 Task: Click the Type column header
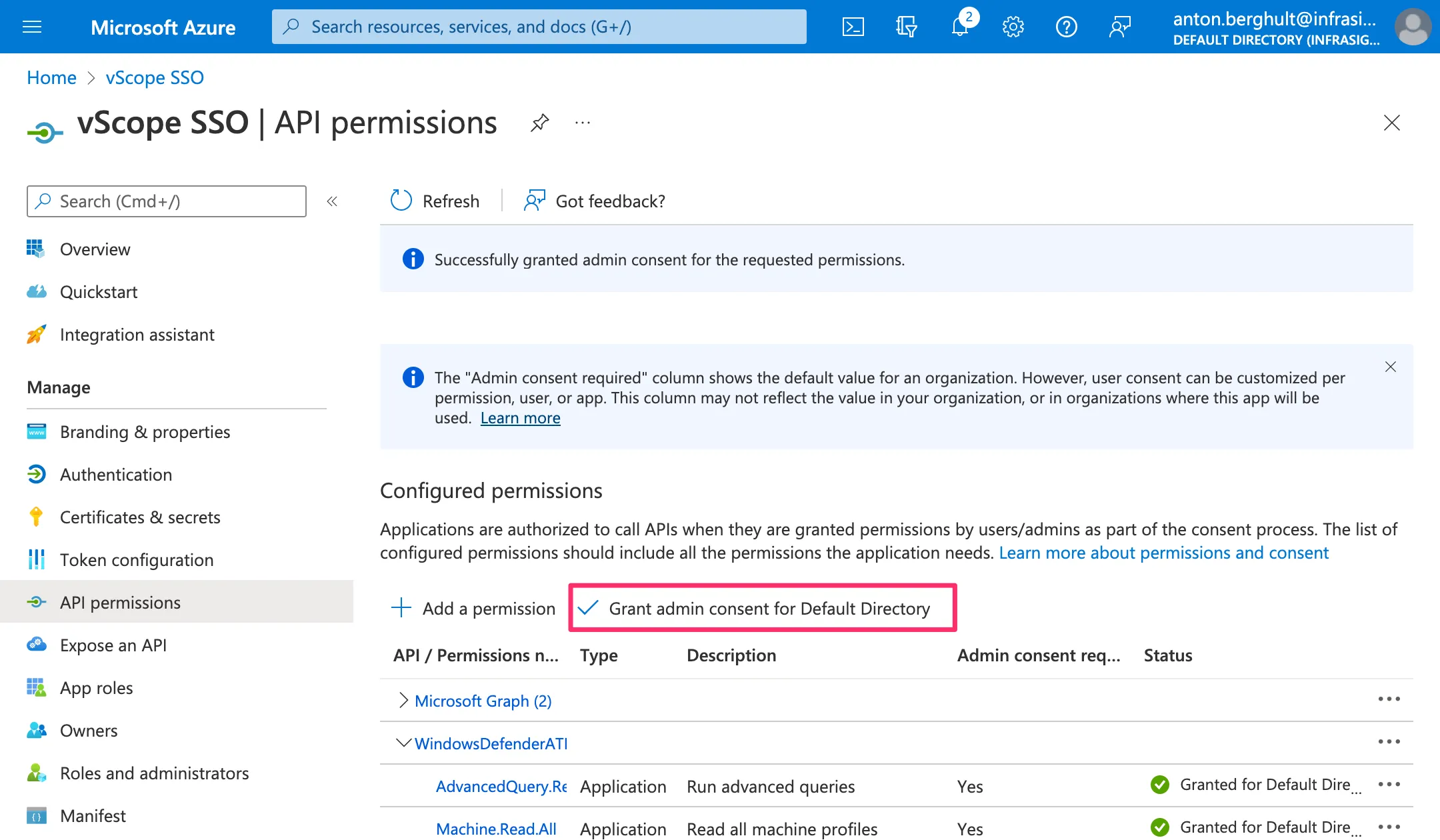point(599,655)
